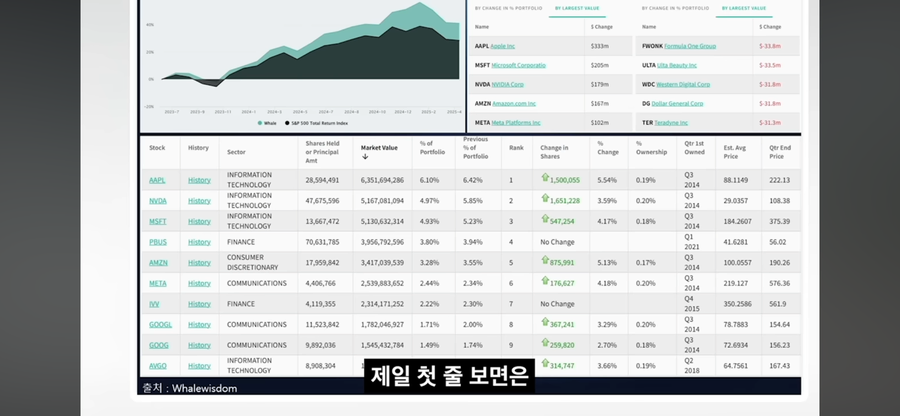900x416 pixels.
Task: Toggle S&P 500 Total Return Index legend
Action: pos(316,123)
